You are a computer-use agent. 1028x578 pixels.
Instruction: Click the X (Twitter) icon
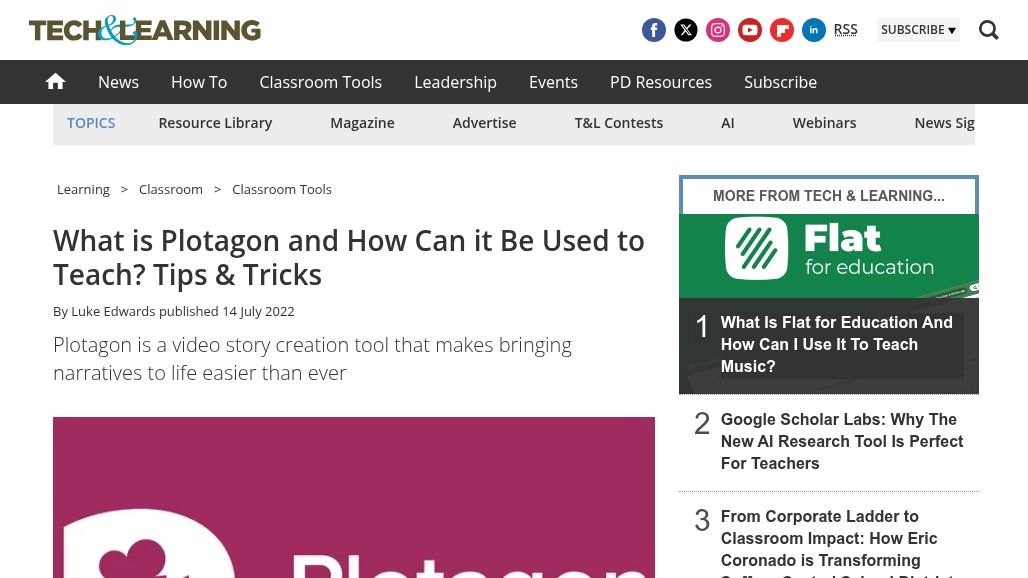pos(686,30)
